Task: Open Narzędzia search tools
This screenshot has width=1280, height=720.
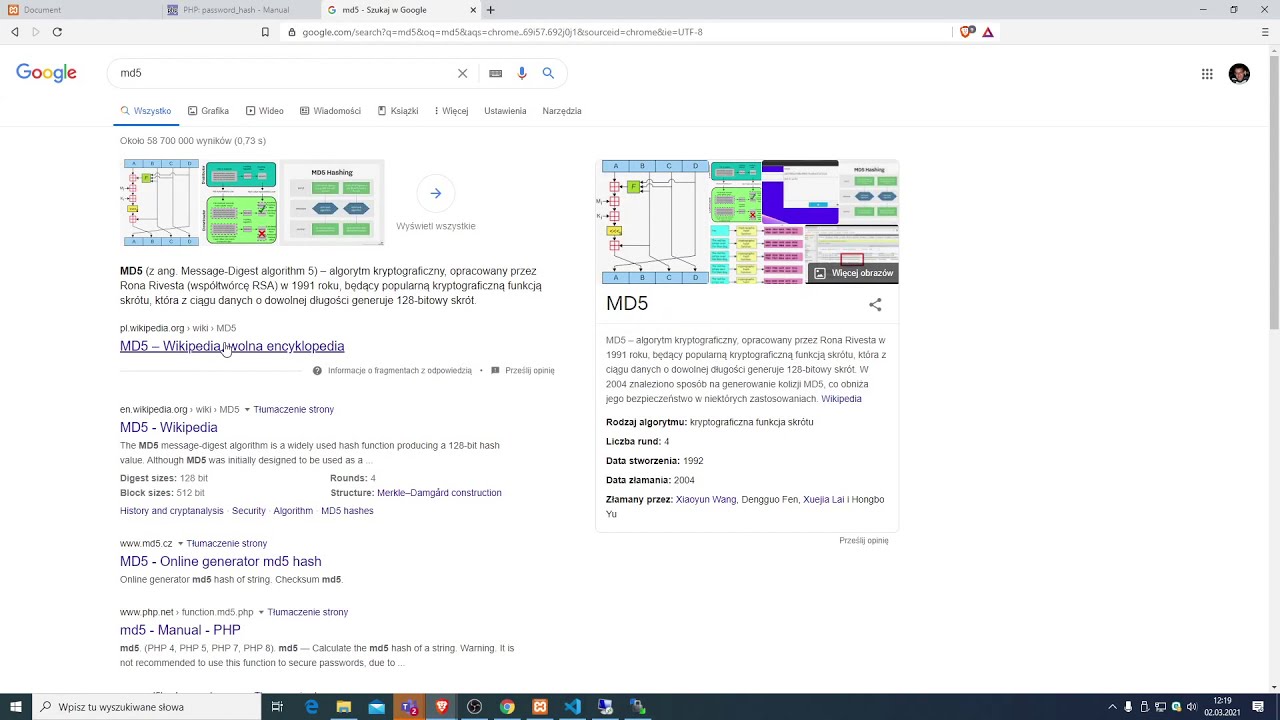Action: pyautogui.click(x=562, y=111)
